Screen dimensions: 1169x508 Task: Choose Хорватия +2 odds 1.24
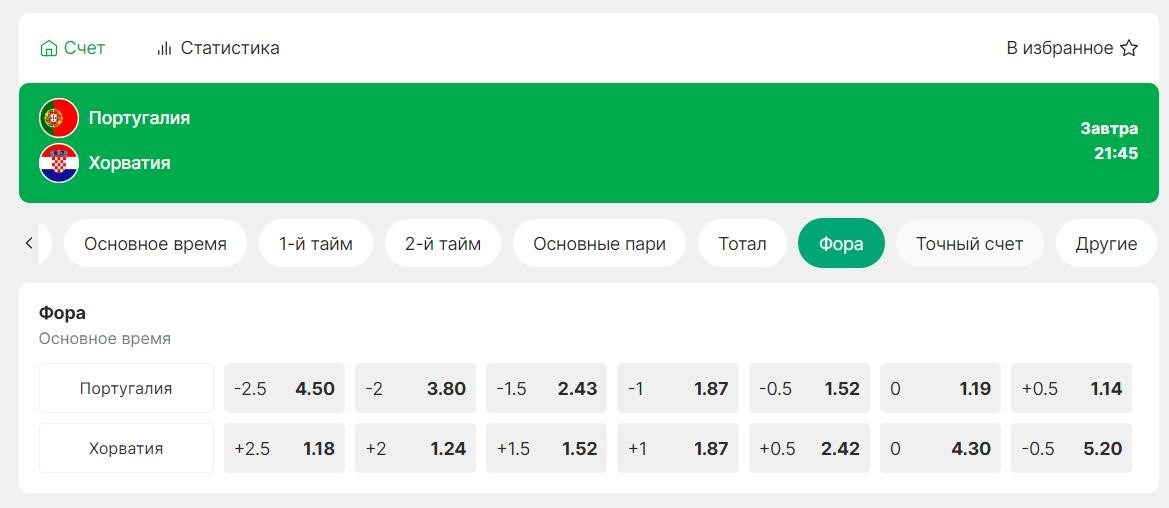tap(415, 448)
